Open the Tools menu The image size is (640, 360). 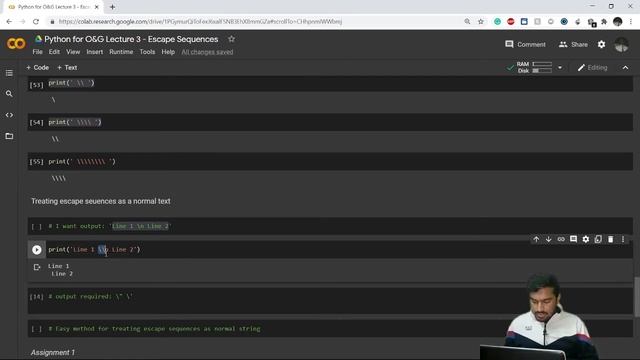pyautogui.click(x=147, y=52)
